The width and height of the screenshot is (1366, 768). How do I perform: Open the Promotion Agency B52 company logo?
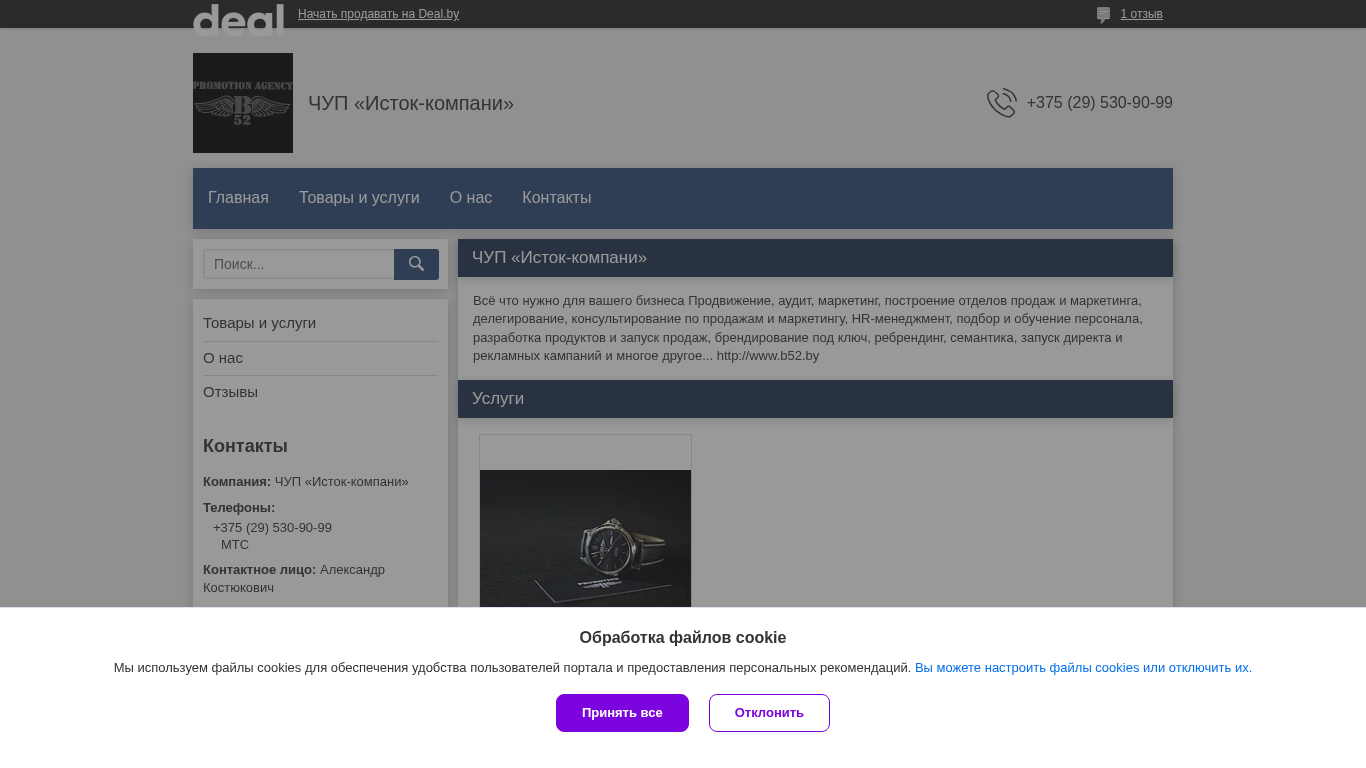(x=243, y=103)
